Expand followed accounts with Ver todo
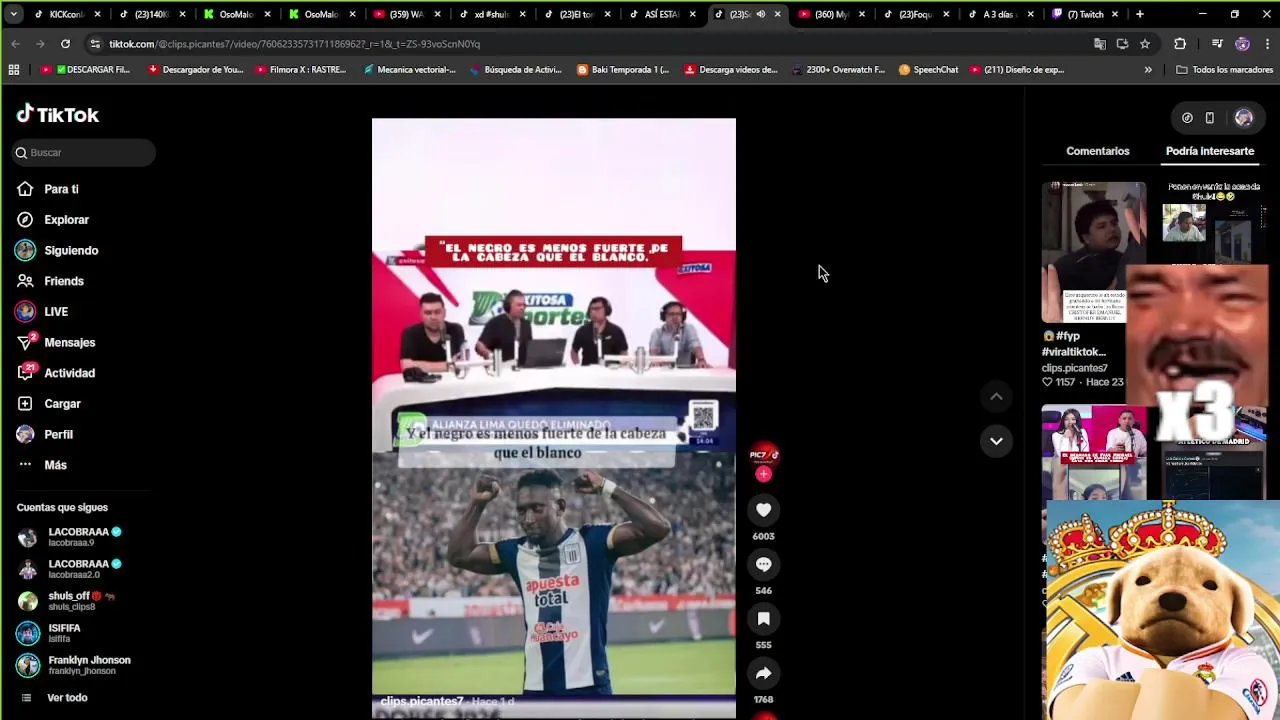This screenshot has height=720, width=1280. pyautogui.click(x=53, y=698)
